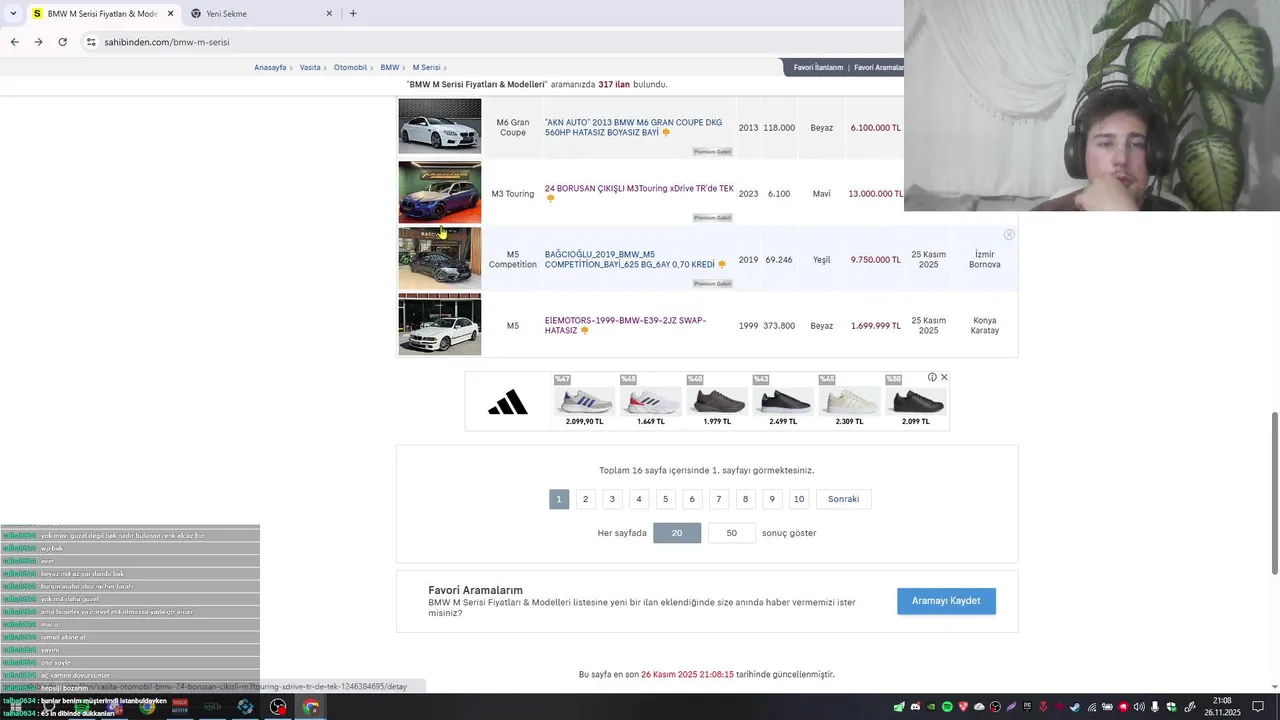The height and width of the screenshot is (720, 1280).
Task: Open the 1.979 TL shoe ad item
Action: tap(717, 401)
